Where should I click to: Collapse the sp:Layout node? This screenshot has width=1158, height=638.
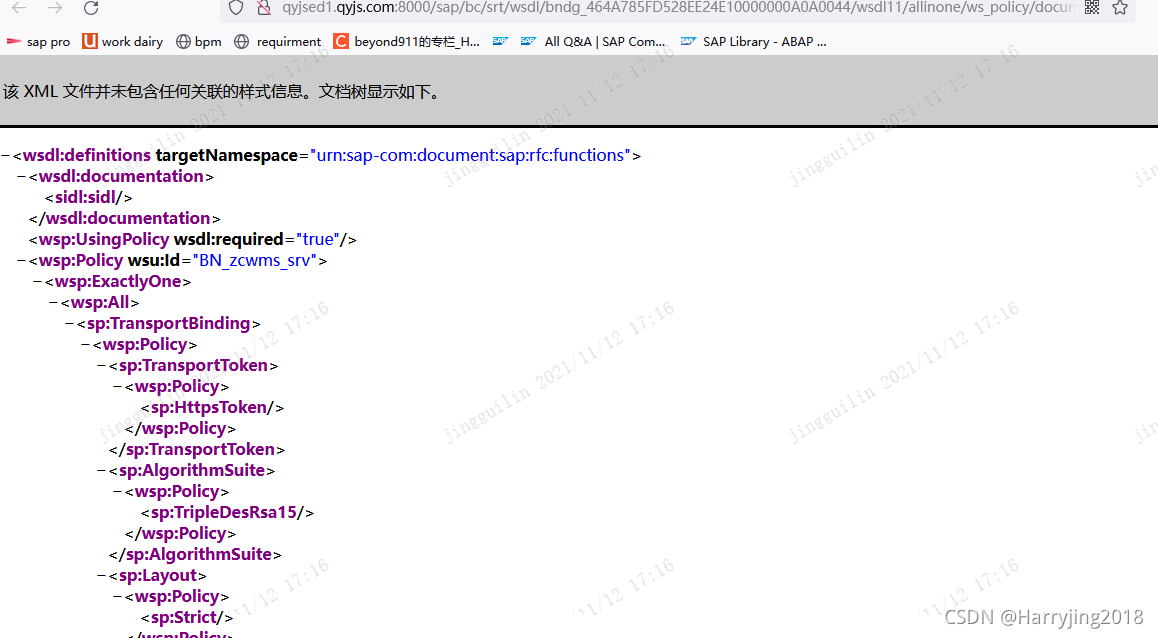pyautogui.click(x=102, y=576)
